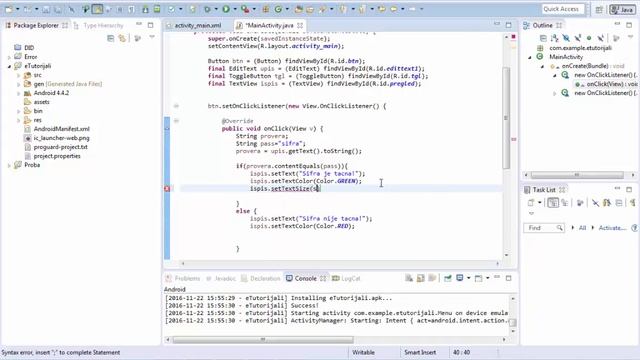
Task: Click the New file toolbar icon
Action: click(9, 9)
